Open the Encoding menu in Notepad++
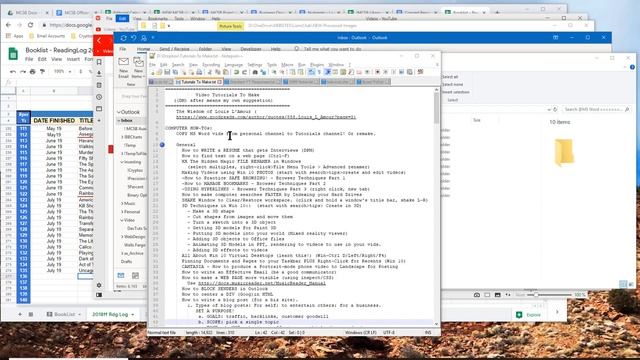The width and height of the screenshot is (640, 360). click(x=211, y=65)
